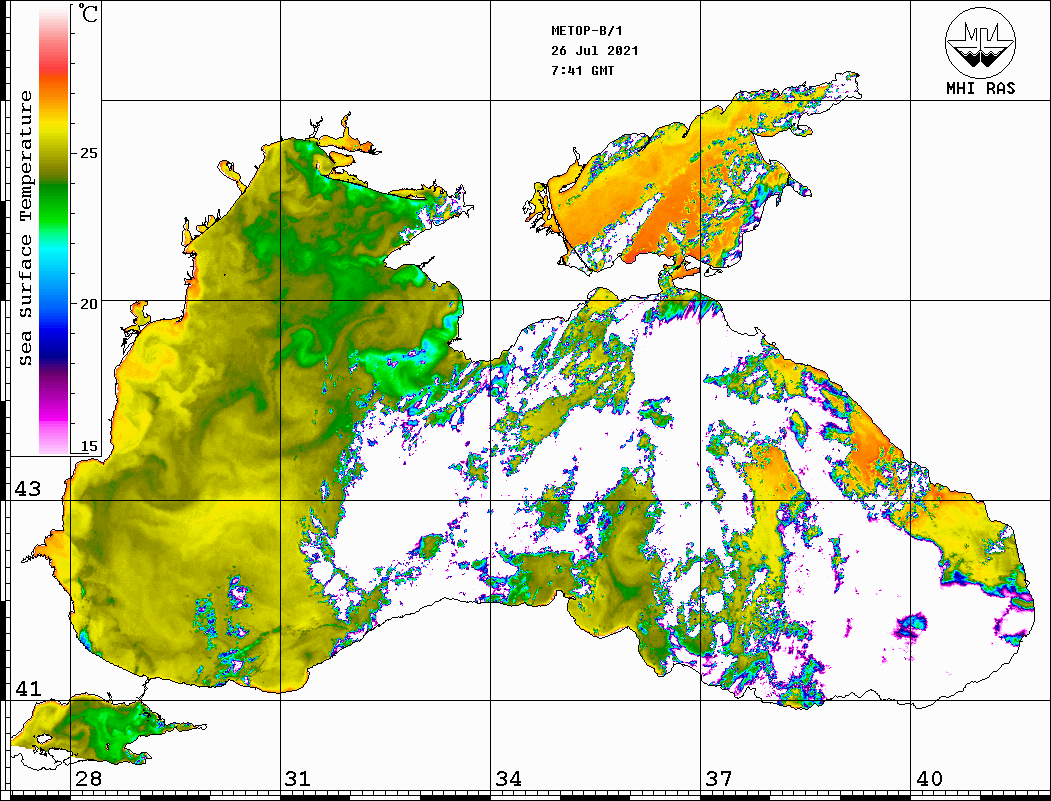
Task: Click the longitude 37 axis label
Action: [718, 779]
